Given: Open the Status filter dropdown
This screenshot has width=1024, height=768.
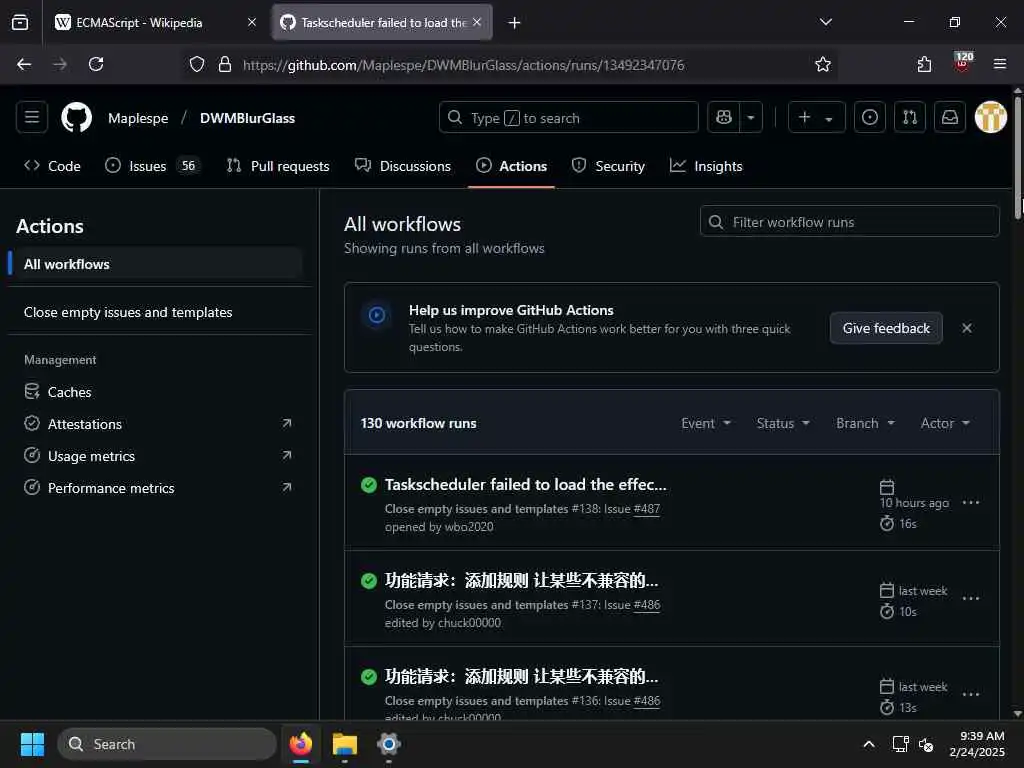Looking at the screenshot, I should tap(782, 423).
